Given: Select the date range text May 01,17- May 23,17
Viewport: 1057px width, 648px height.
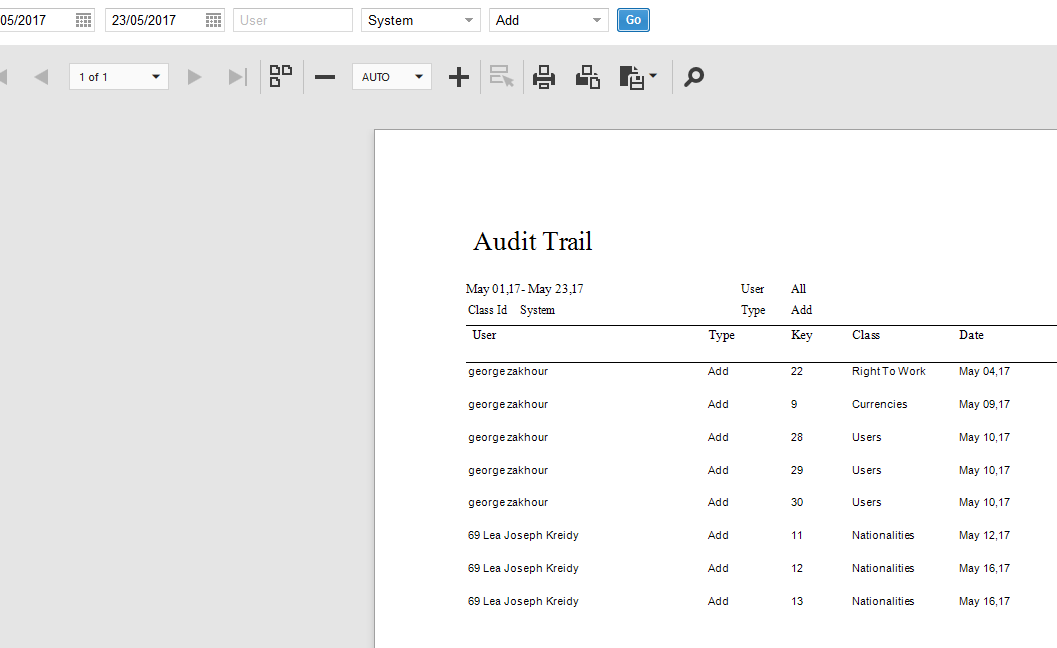Looking at the screenshot, I should (x=524, y=289).
